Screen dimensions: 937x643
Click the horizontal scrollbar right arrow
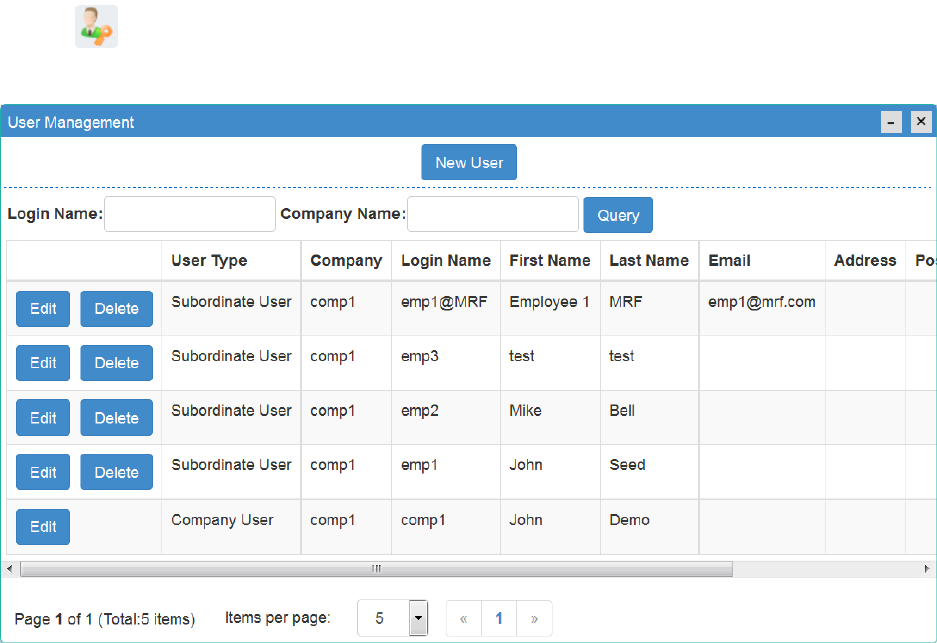tap(927, 569)
